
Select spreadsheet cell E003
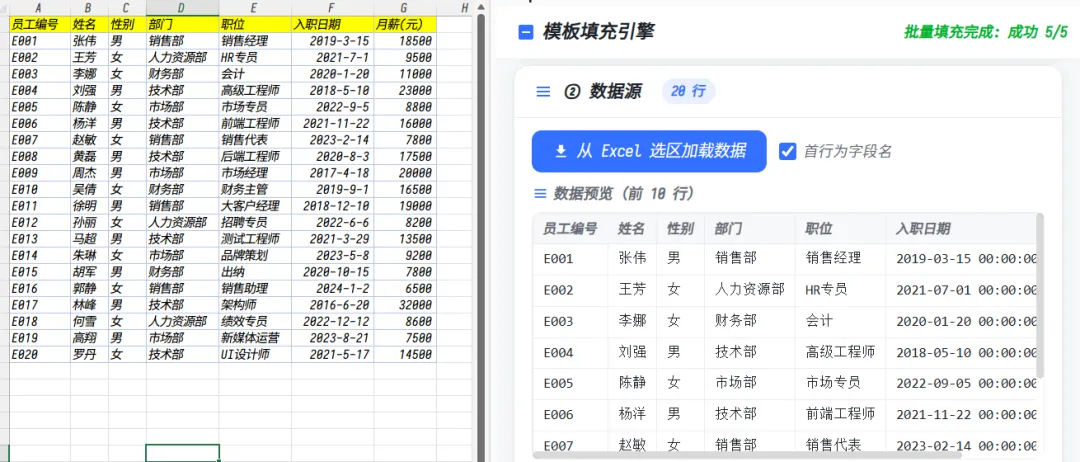point(39,74)
